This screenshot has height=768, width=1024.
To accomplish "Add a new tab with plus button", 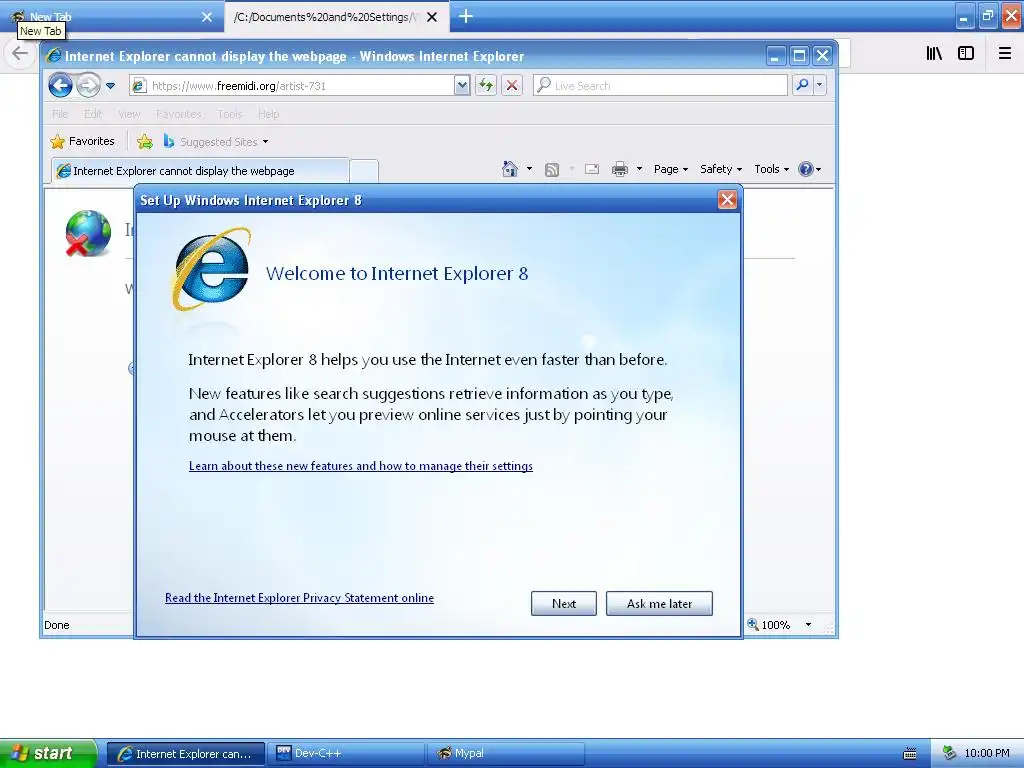I will tap(466, 16).
